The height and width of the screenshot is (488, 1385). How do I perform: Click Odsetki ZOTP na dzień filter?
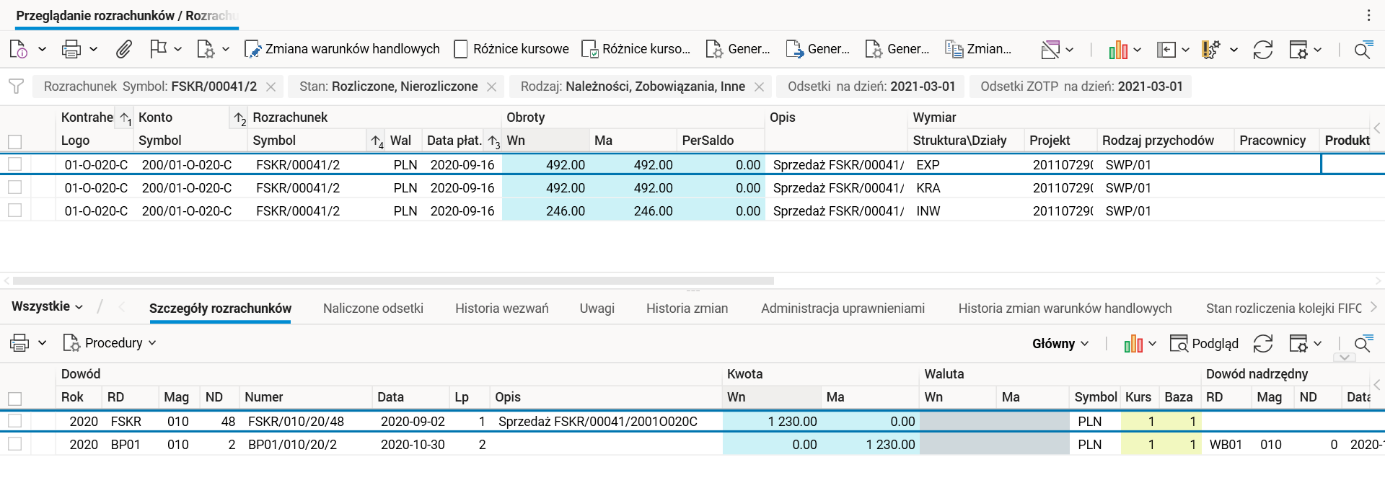(x=1081, y=87)
